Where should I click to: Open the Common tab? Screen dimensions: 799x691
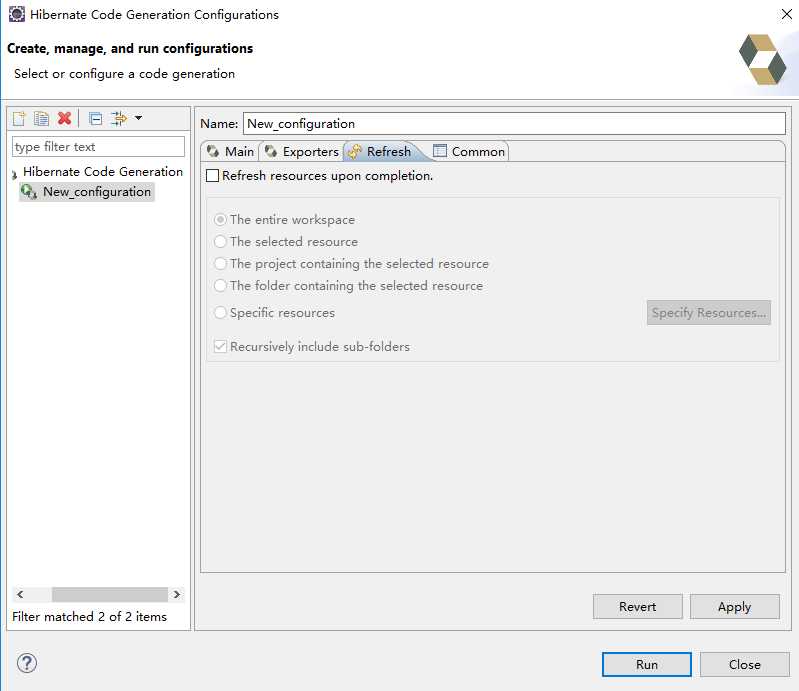coord(469,151)
